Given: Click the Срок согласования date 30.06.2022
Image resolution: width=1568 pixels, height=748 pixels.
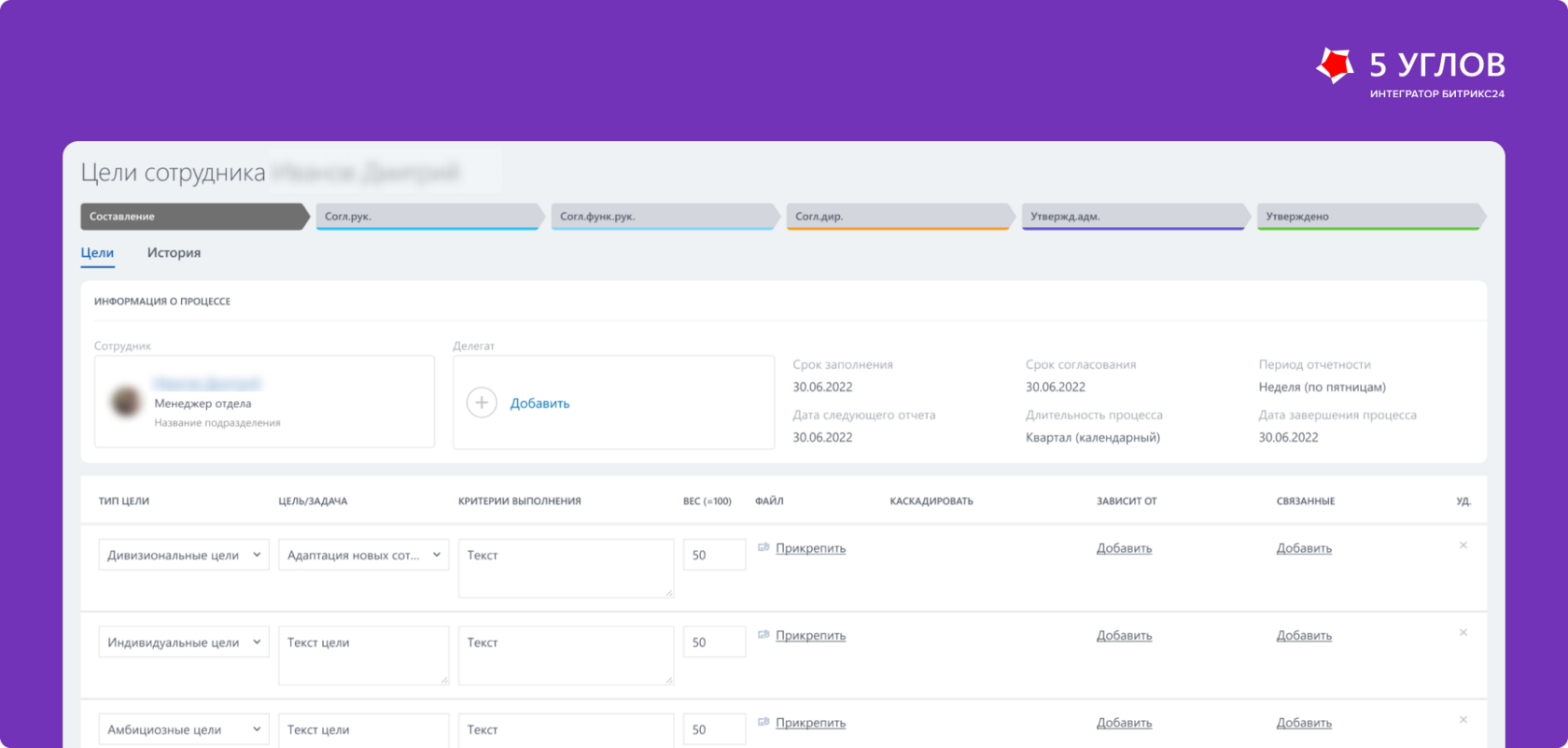Looking at the screenshot, I should [x=1056, y=387].
